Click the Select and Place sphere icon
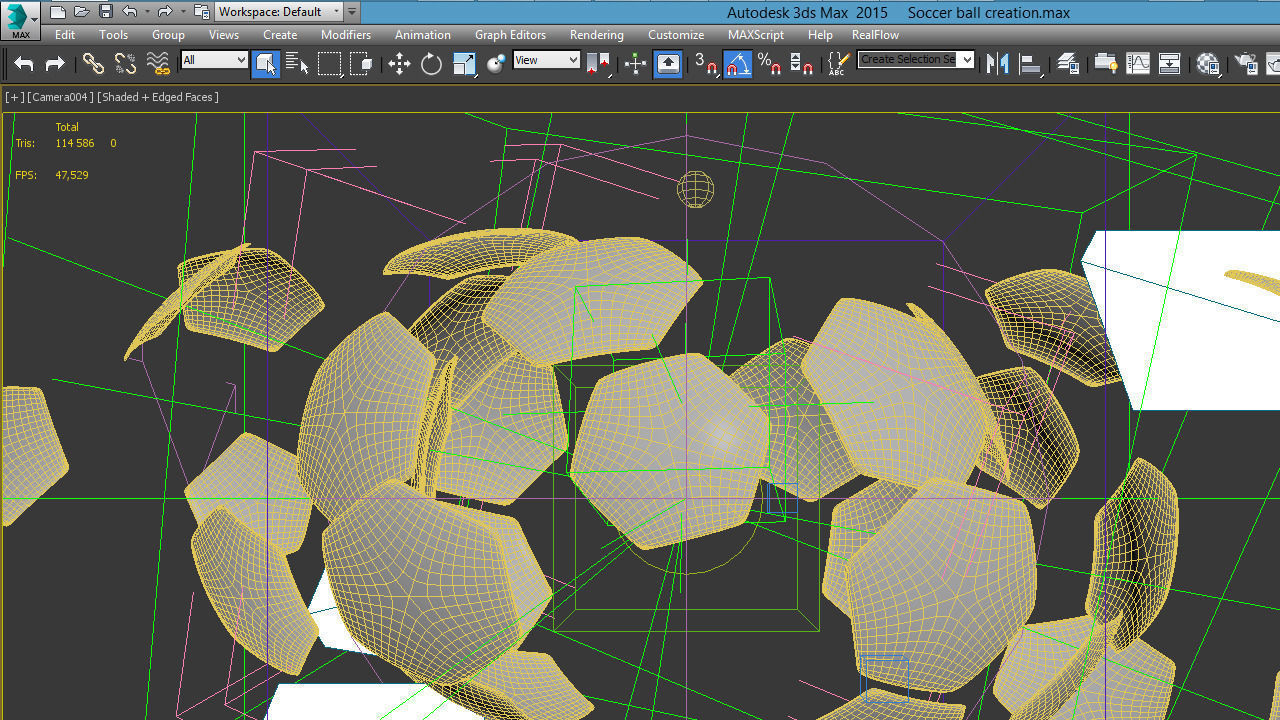This screenshot has height=720, width=1280. 496,64
